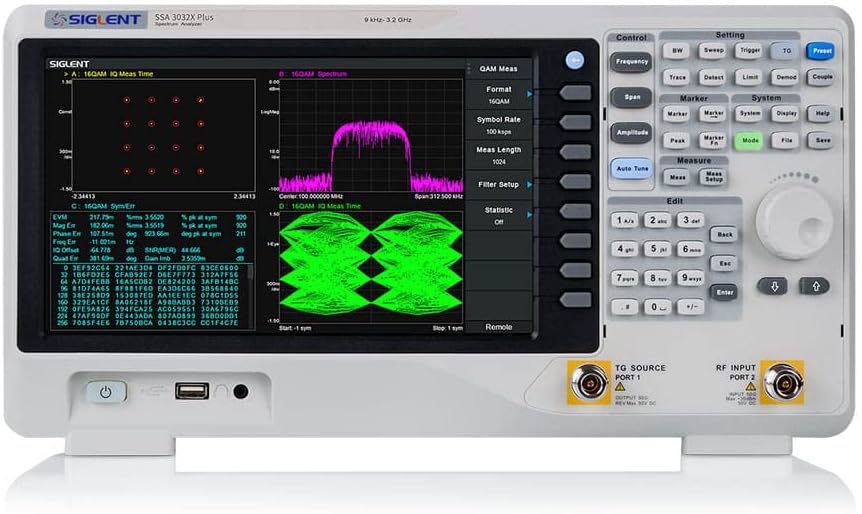Image resolution: width=862 pixels, height=514 pixels.
Task: Click the Amplitude control key
Action: click(x=632, y=133)
